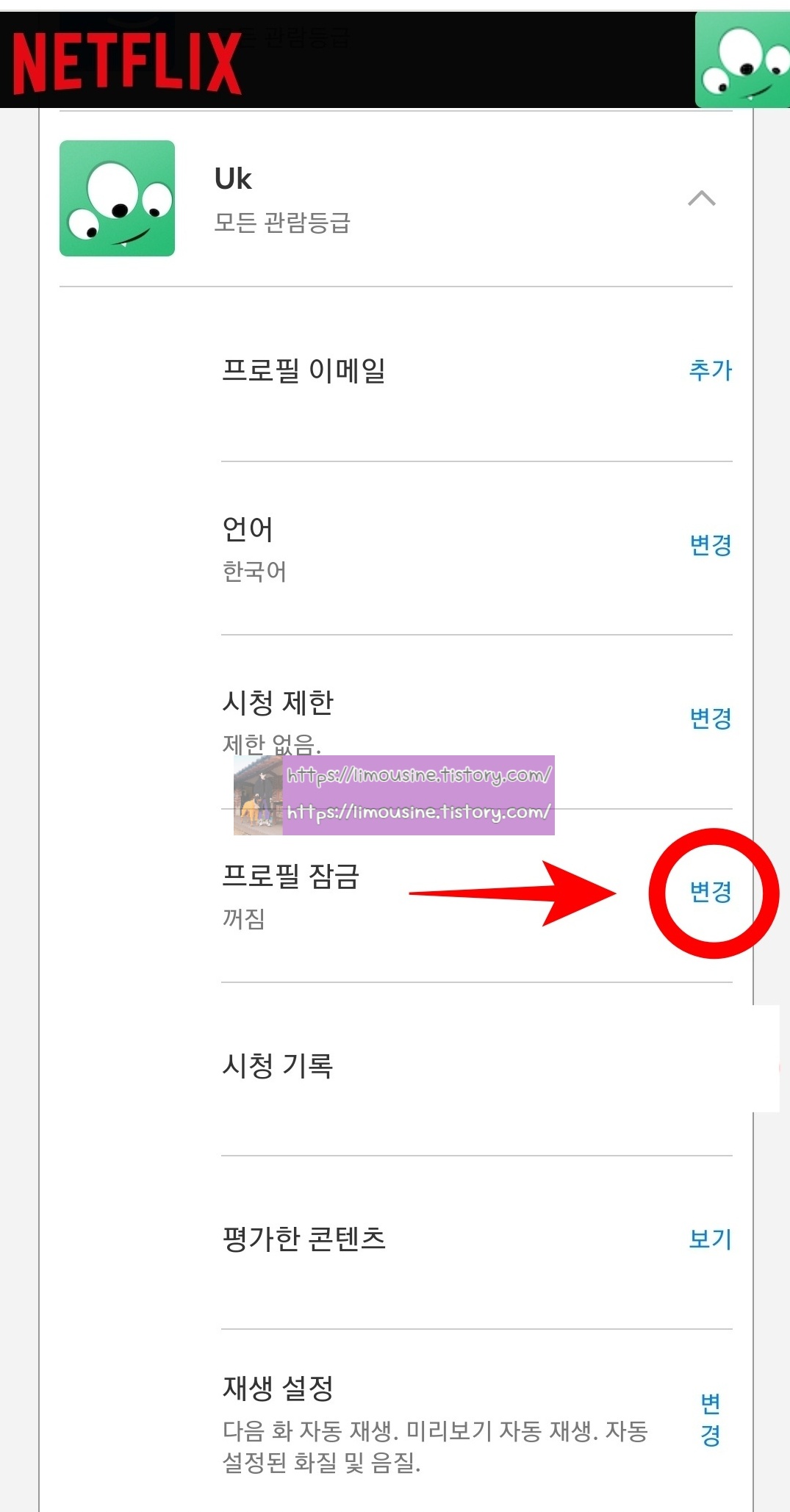
Task: Collapse the Uk profile section chevron
Action: (x=702, y=198)
